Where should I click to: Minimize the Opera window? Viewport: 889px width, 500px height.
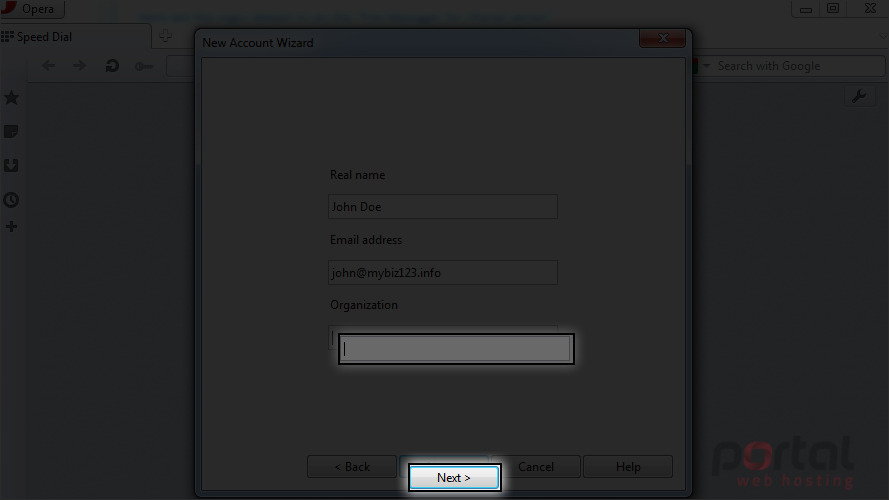806,9
